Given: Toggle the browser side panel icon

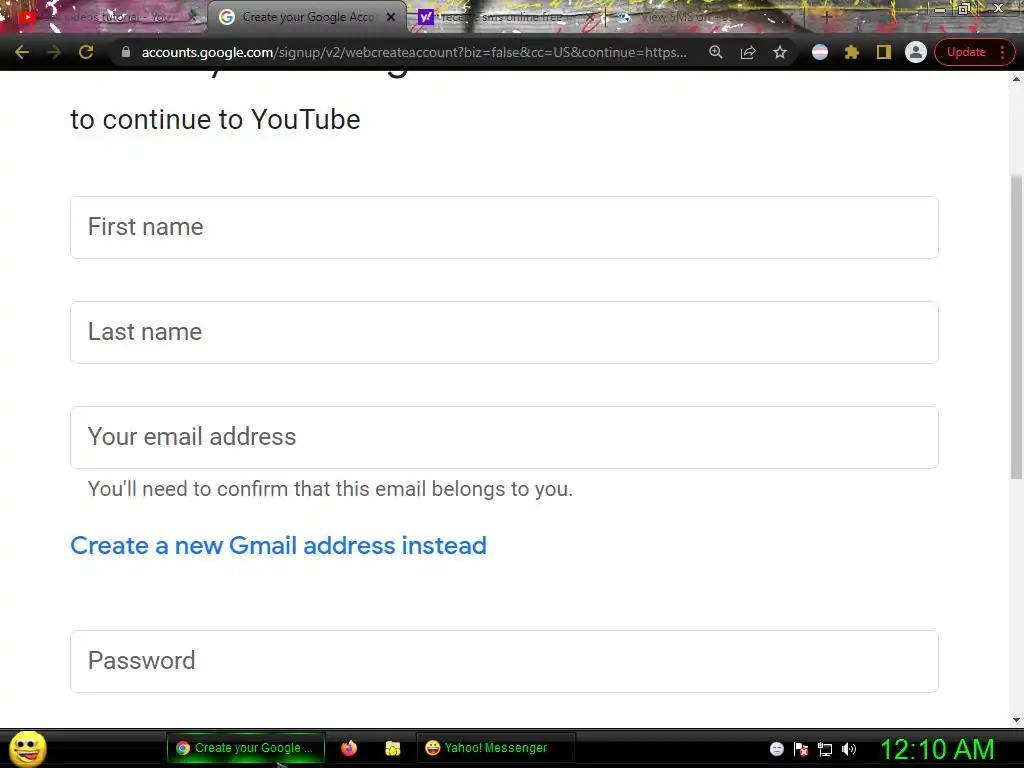Looking at the screenshot, I should click(x=884, y=52).
